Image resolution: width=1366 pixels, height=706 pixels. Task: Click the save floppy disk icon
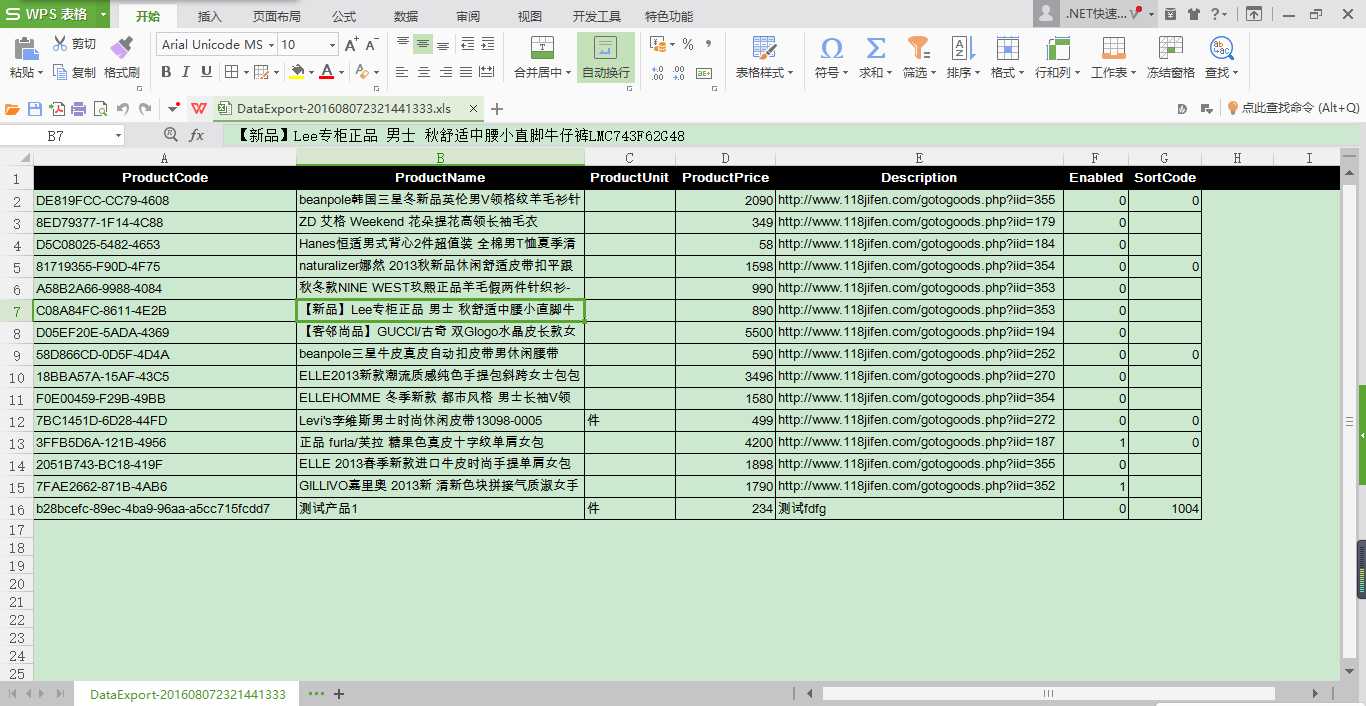tap(35, 109)
